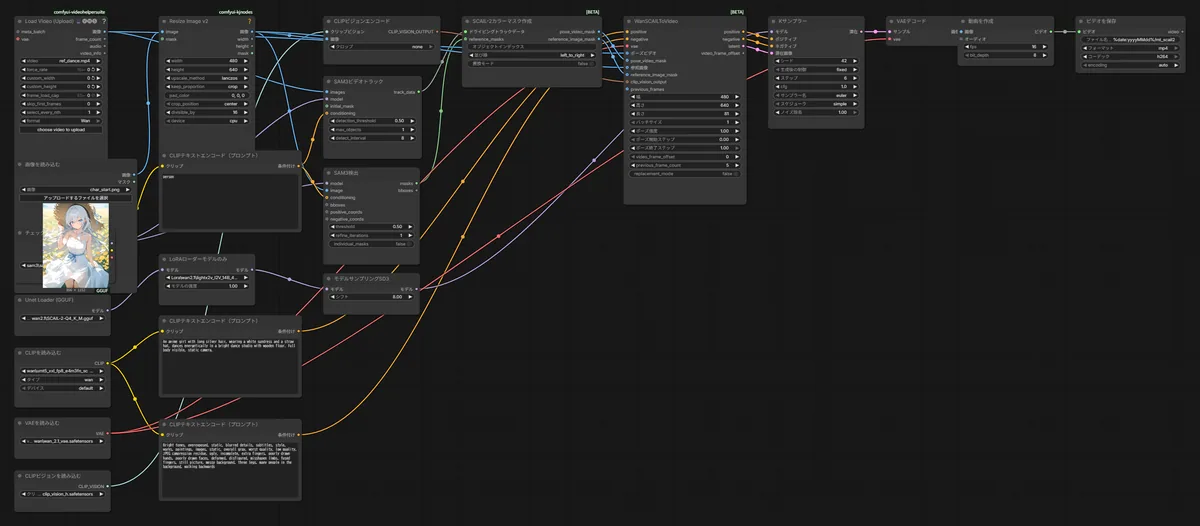
Task: Collapse the ビデオを保存 node dot
Action: pyautogui.click(x=1081, y=21)
